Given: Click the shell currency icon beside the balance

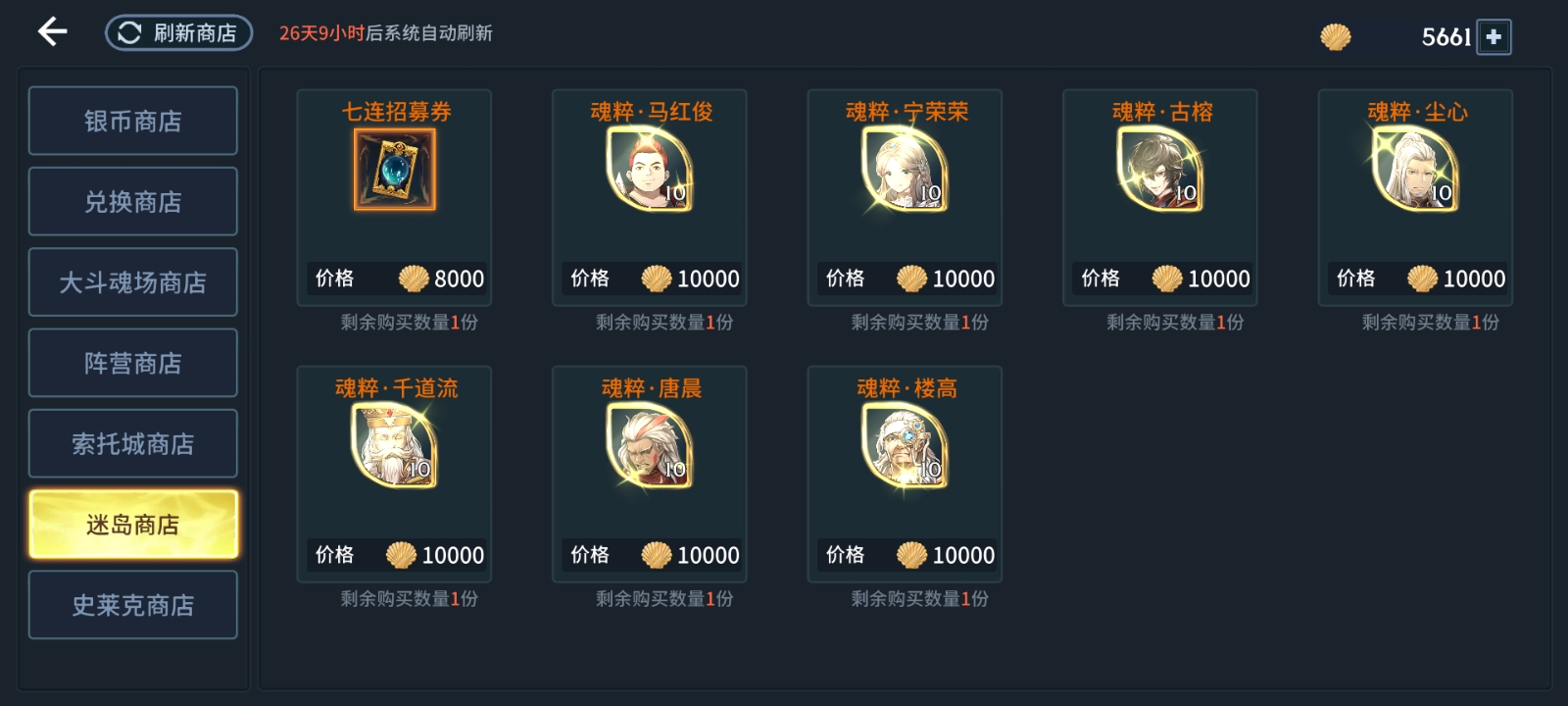Looking at the screenshot, I should [1336, 37].
